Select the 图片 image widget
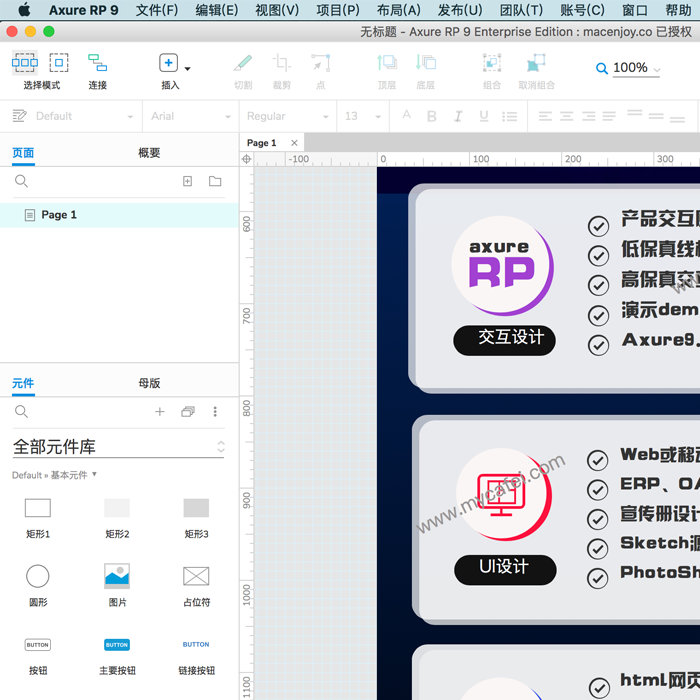Viewport: 700px width, 700px height. [x=117, y=586]
